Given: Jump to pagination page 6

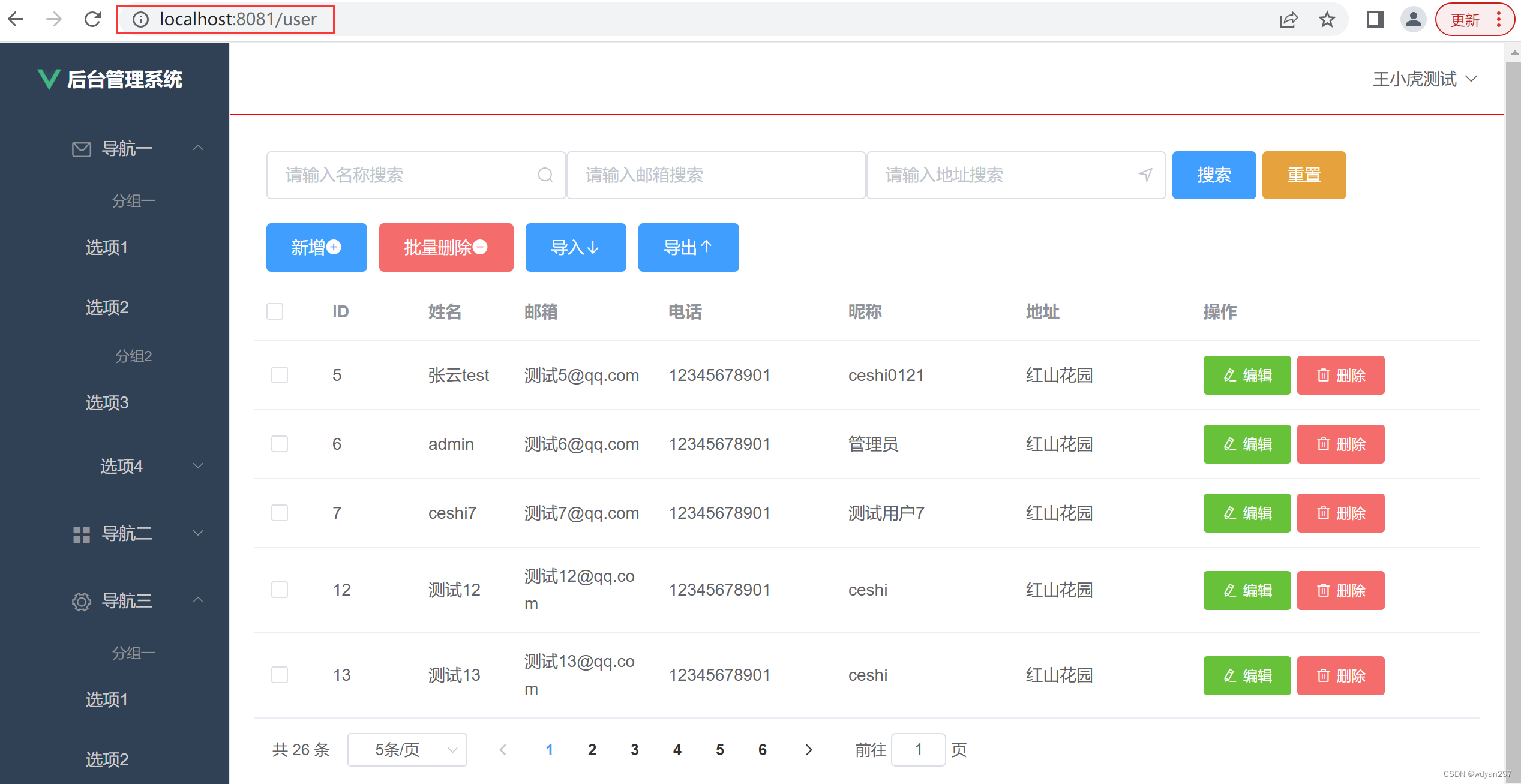Looking at the screenshot, I should tap(762, 750).
